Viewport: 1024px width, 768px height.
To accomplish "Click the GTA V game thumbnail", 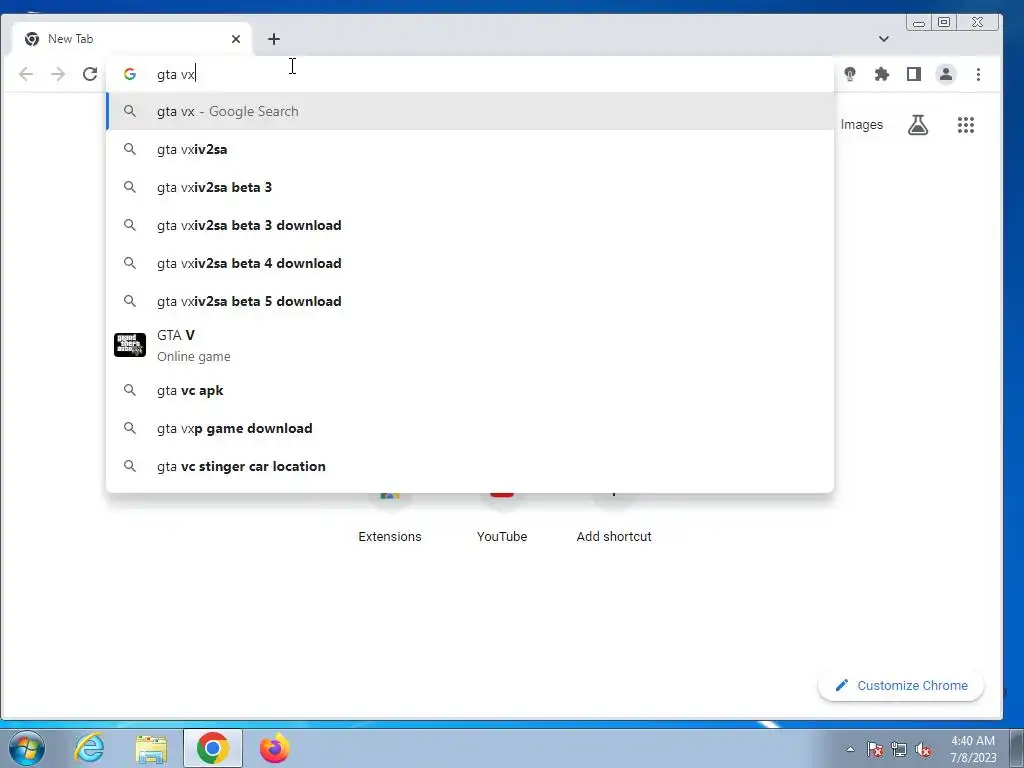I will [x=130, y=345].
